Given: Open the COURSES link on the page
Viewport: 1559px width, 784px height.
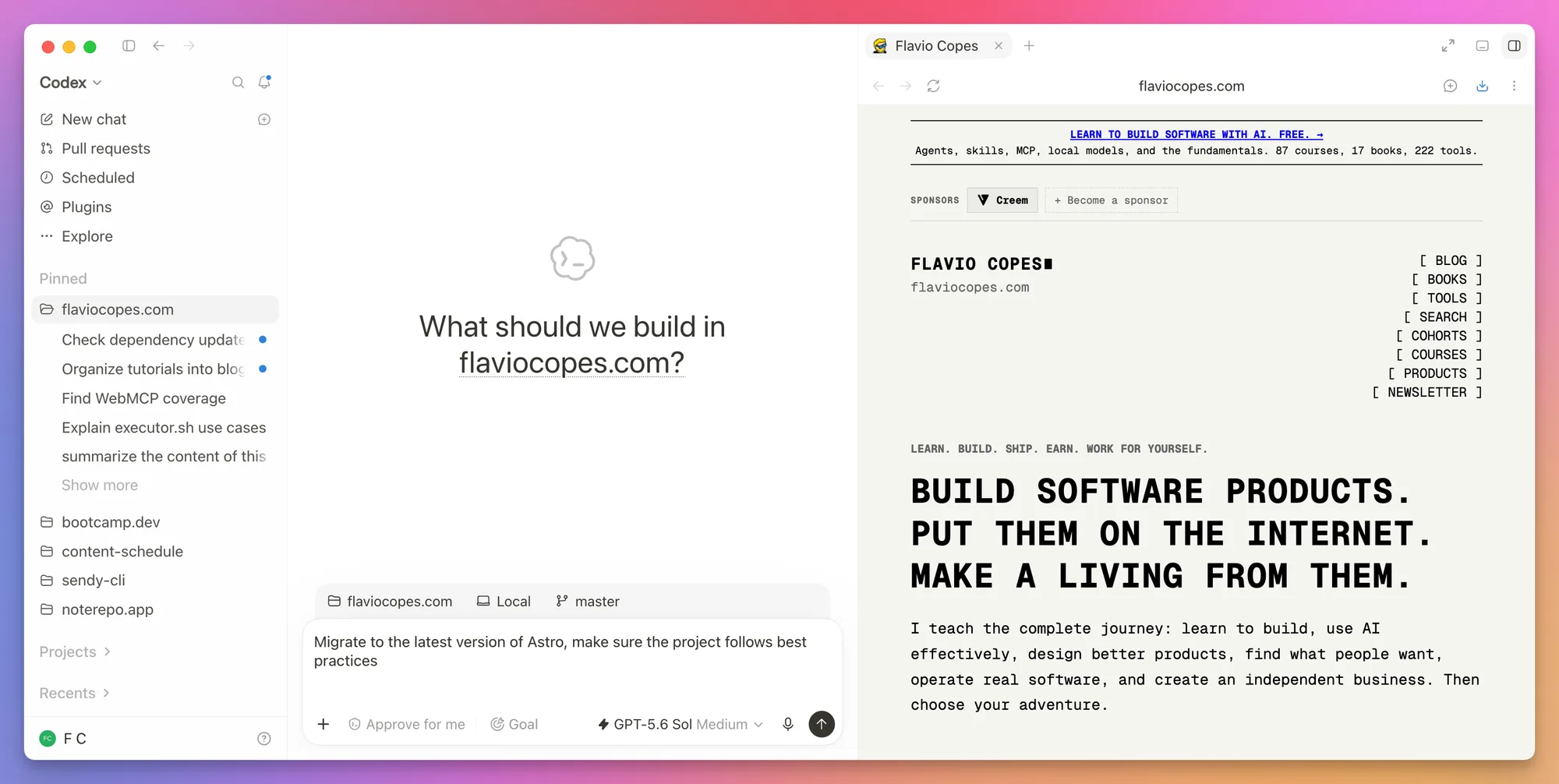Looking at the screenshot, I should coord(1439,355).
